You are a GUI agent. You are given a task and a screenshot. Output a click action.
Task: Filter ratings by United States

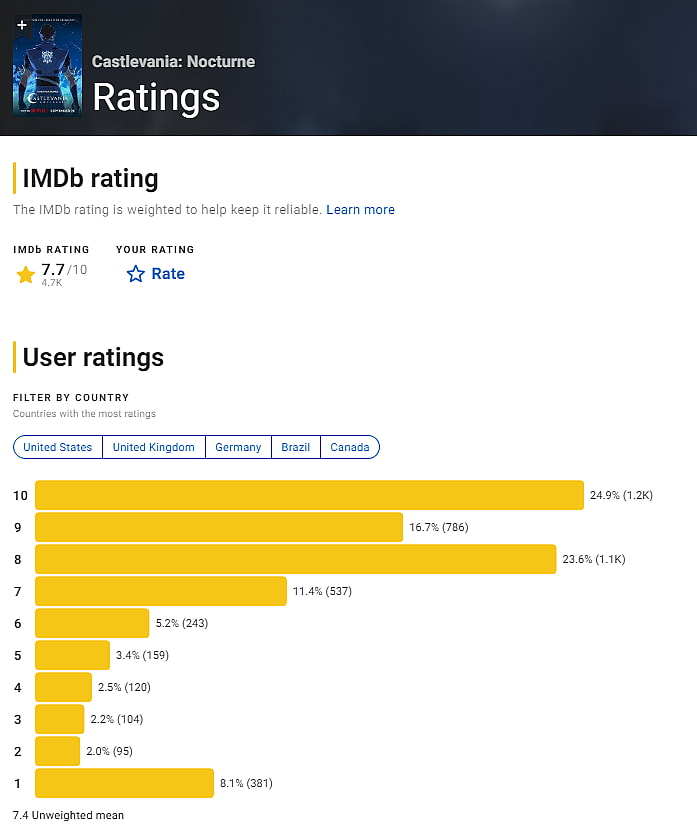pos(58,447)
